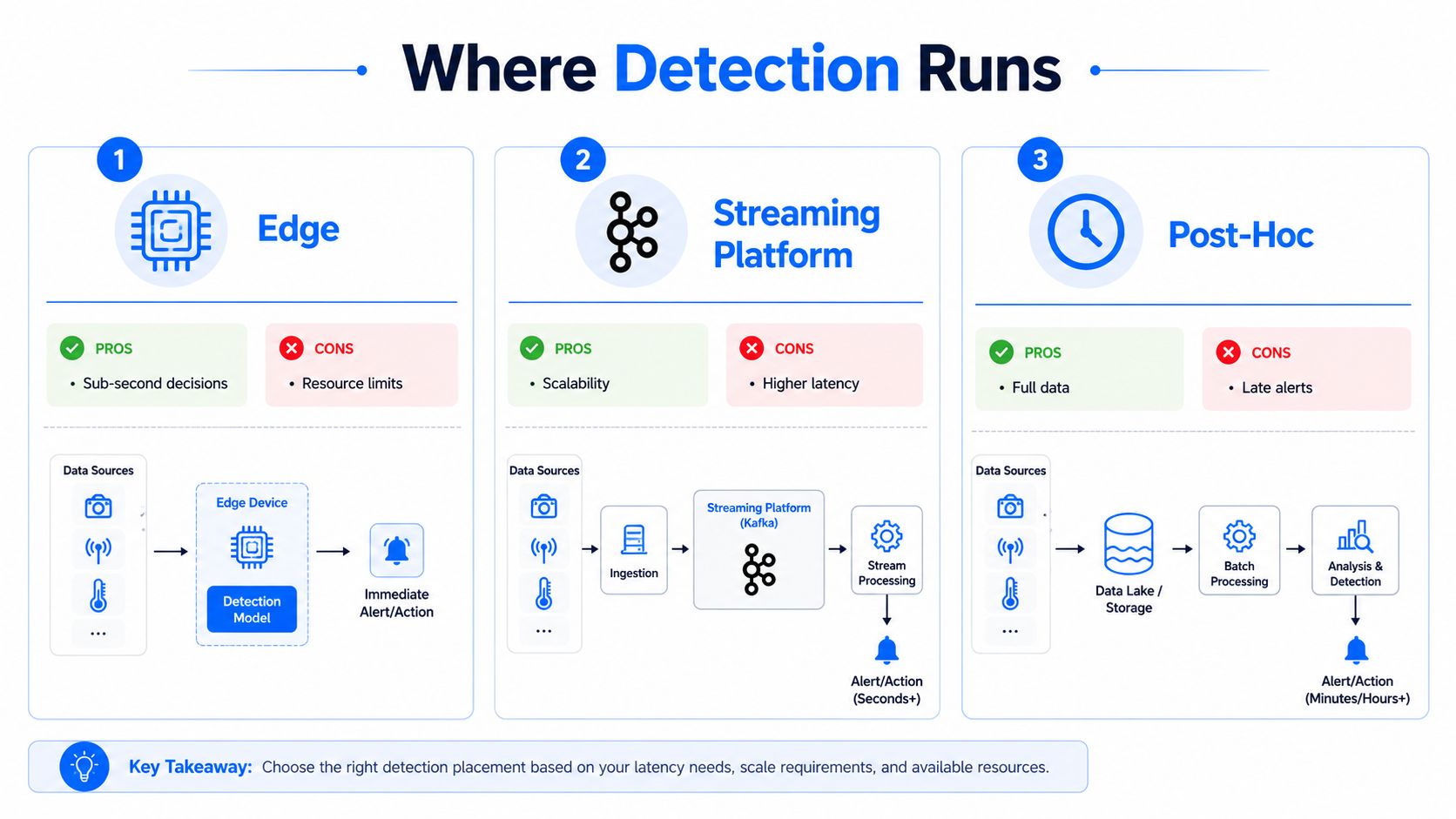Viewport: 1456px width, 819px height.
Task: Click the CONS label in Streaming panel
Action: pos(793,348)
